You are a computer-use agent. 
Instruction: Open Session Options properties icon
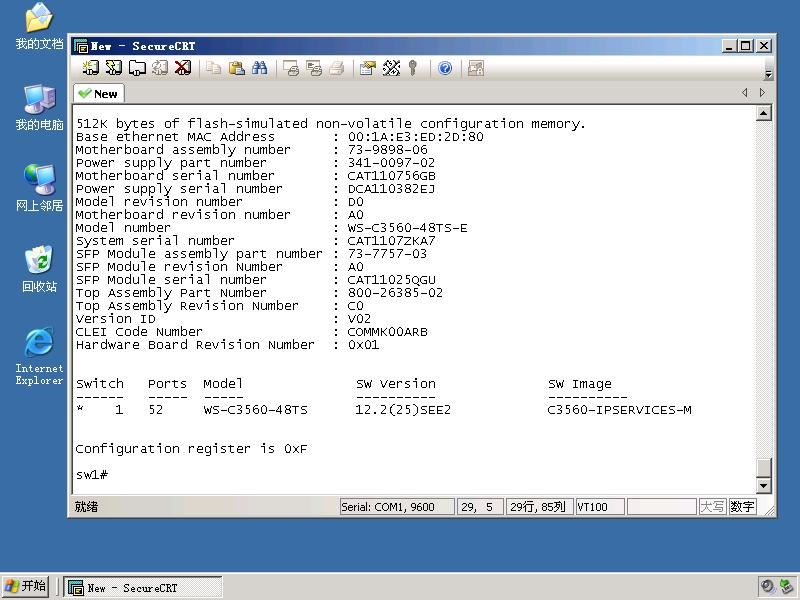367,68
